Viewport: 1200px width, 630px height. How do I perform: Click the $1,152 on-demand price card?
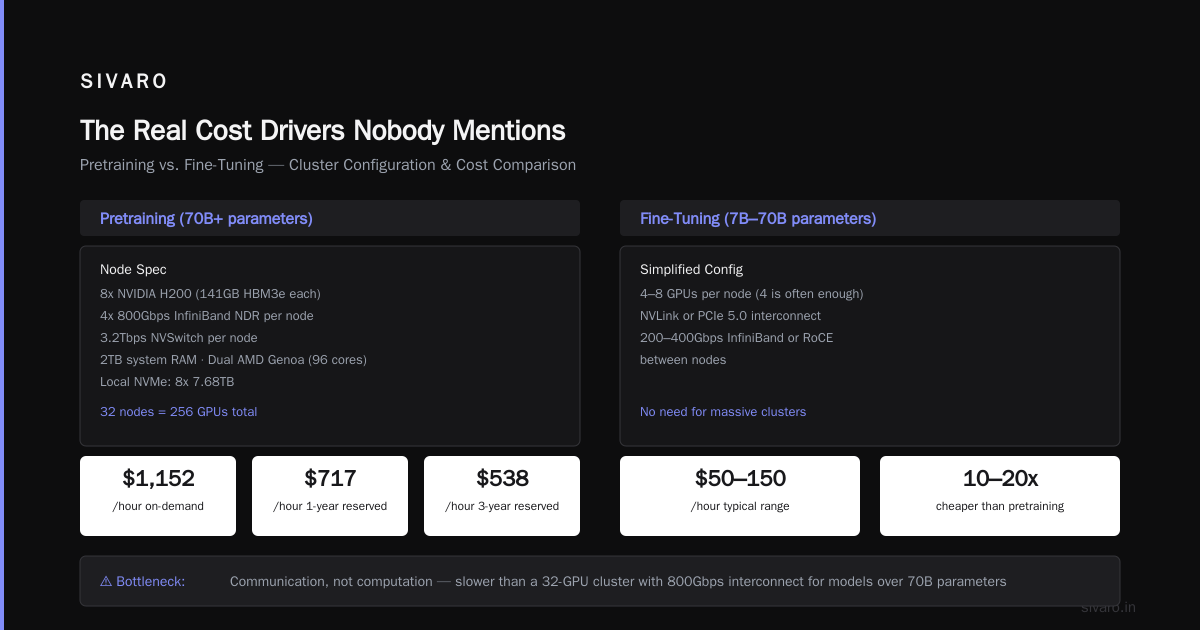pos(158,496)
